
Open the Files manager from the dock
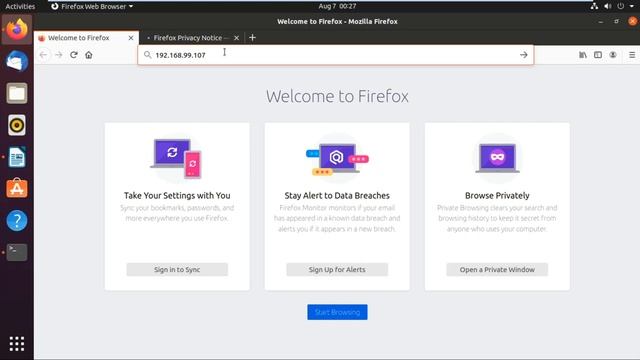(17, 93)
